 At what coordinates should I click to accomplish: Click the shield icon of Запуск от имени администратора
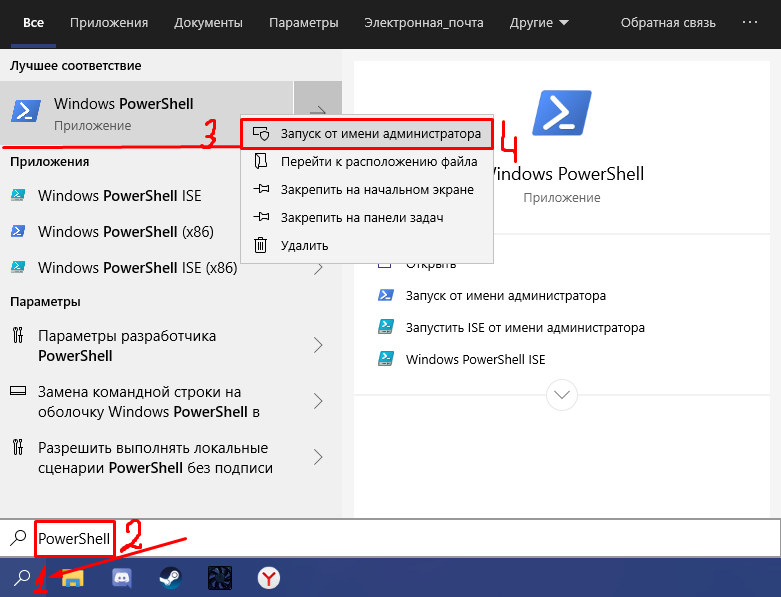pos(261,133)
